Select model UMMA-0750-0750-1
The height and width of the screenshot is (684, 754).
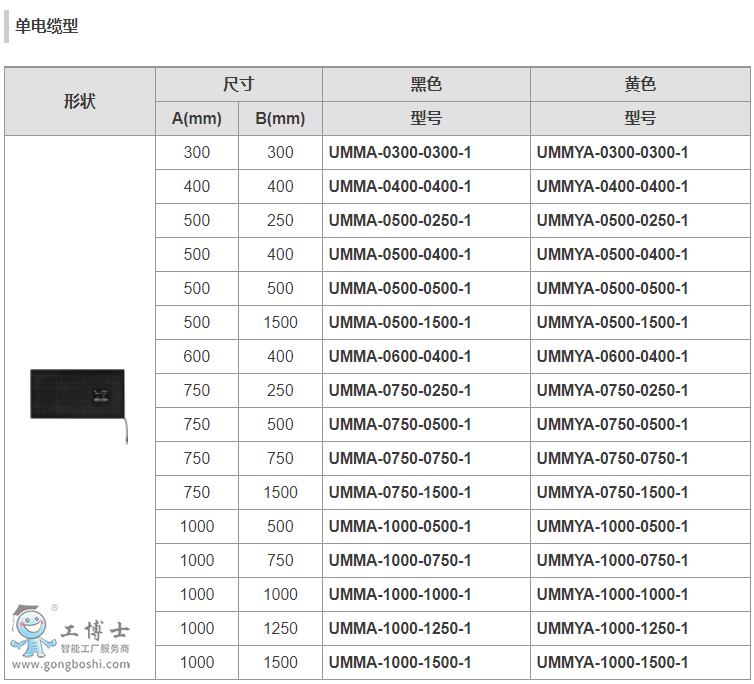pyautogui.click(x=399, y=458)
